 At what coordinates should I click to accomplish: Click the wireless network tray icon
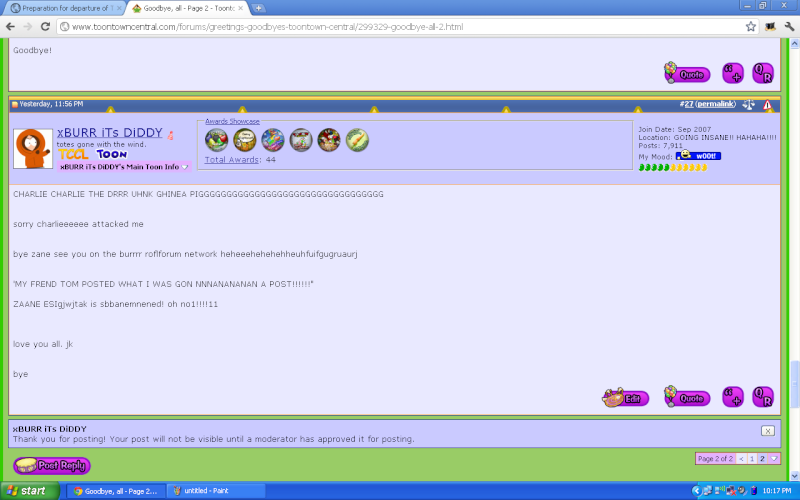719,491
